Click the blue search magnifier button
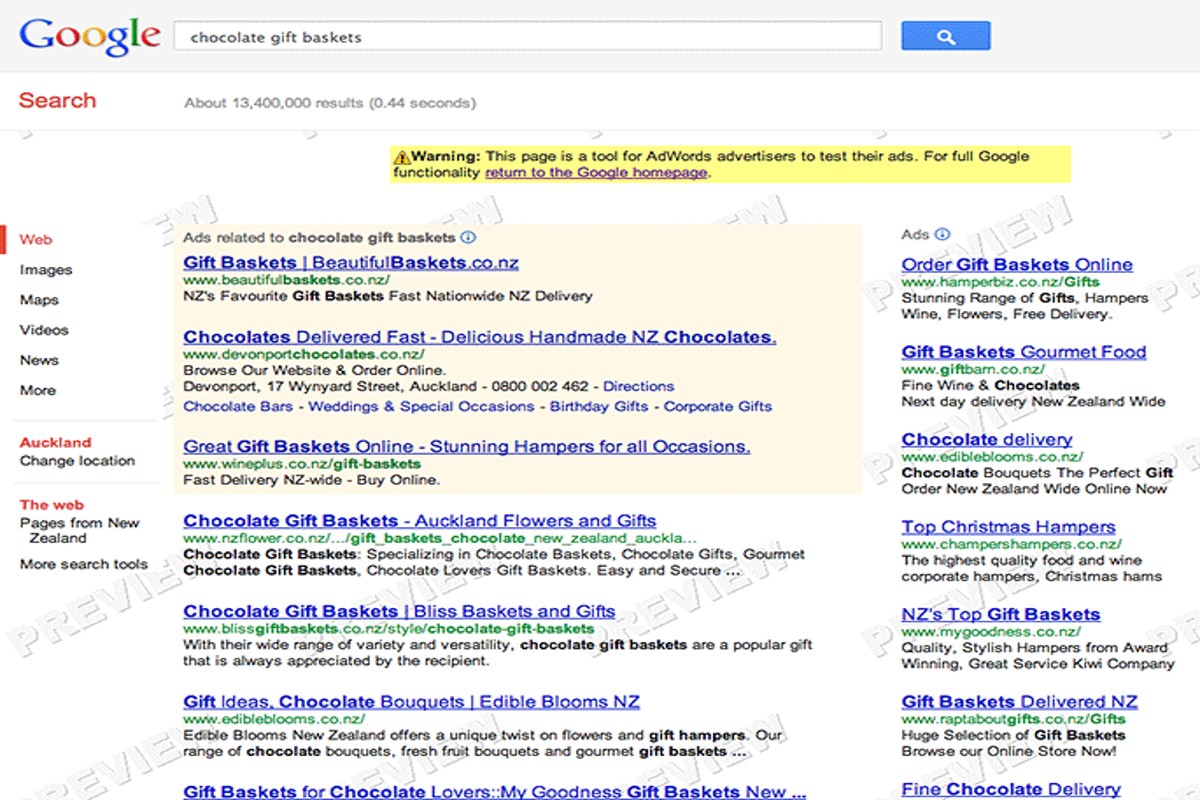The height and width of the screenshot is (800, 1200). coord(945,36)
